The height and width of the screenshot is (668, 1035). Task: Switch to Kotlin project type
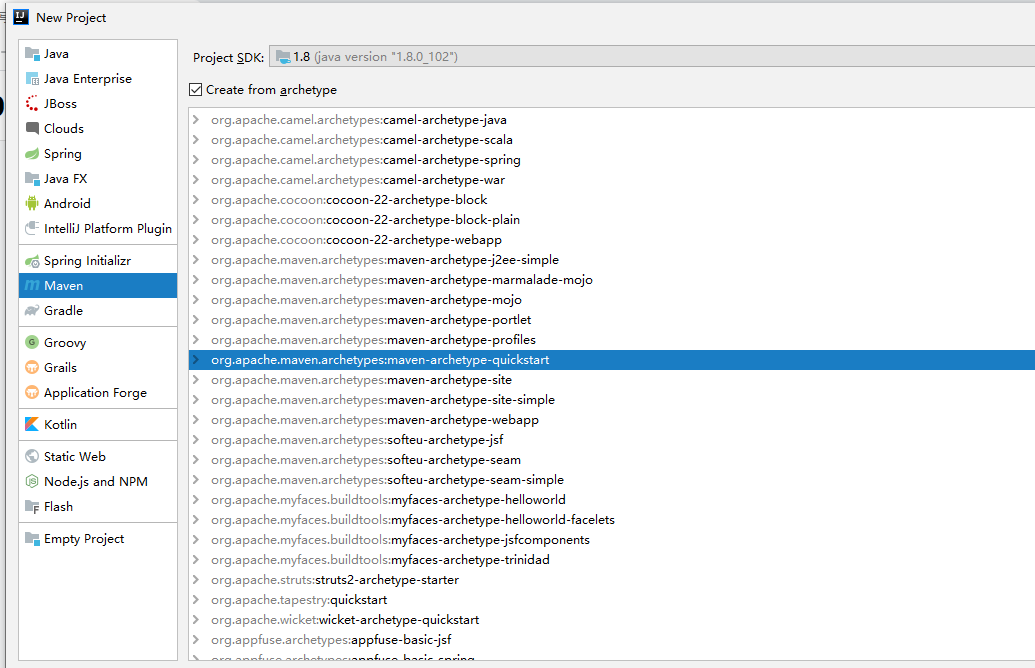(x=98, y=424)
